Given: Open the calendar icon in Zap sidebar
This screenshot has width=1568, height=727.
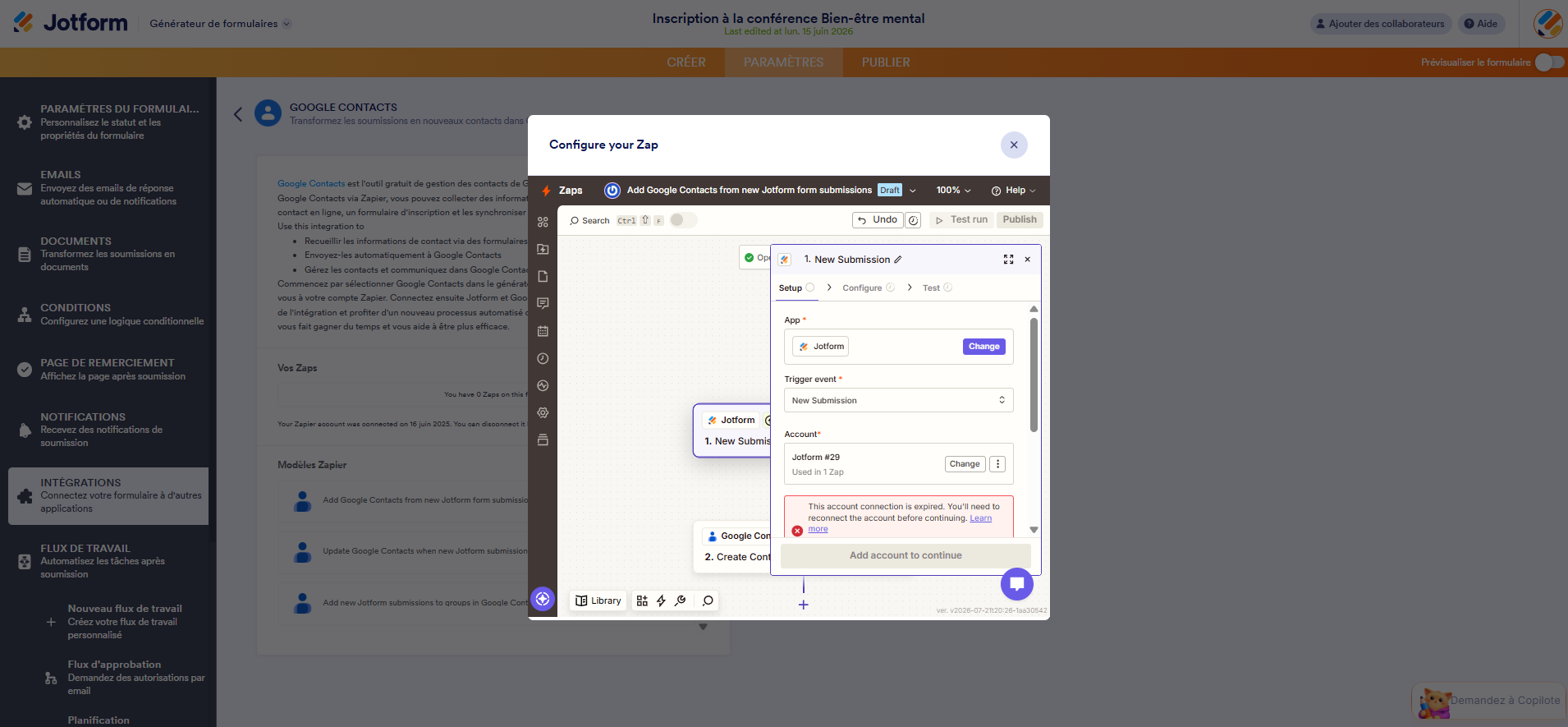Looking at the screenshot, I should click(x=543, y=331).
